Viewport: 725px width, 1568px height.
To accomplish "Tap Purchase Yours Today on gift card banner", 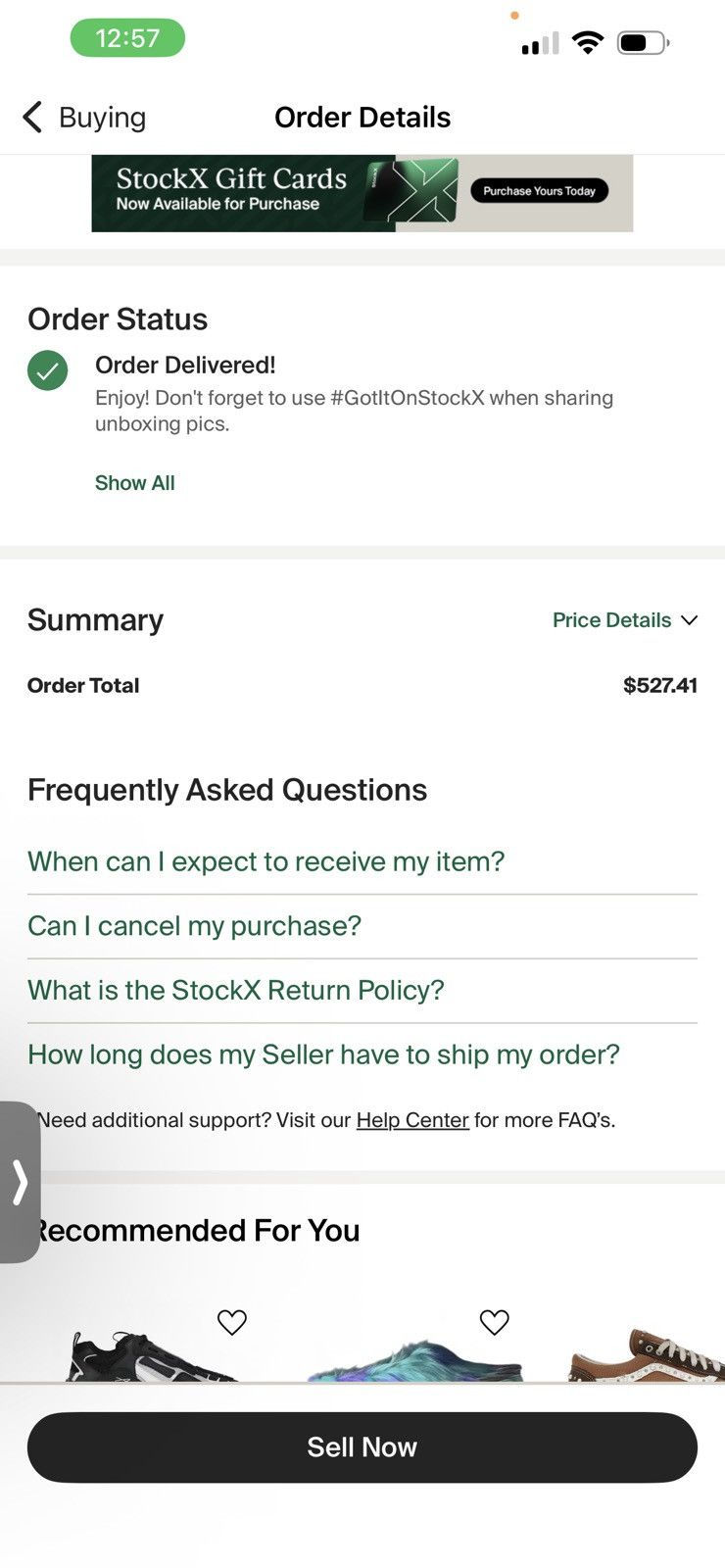I will [x=539, y=191].
